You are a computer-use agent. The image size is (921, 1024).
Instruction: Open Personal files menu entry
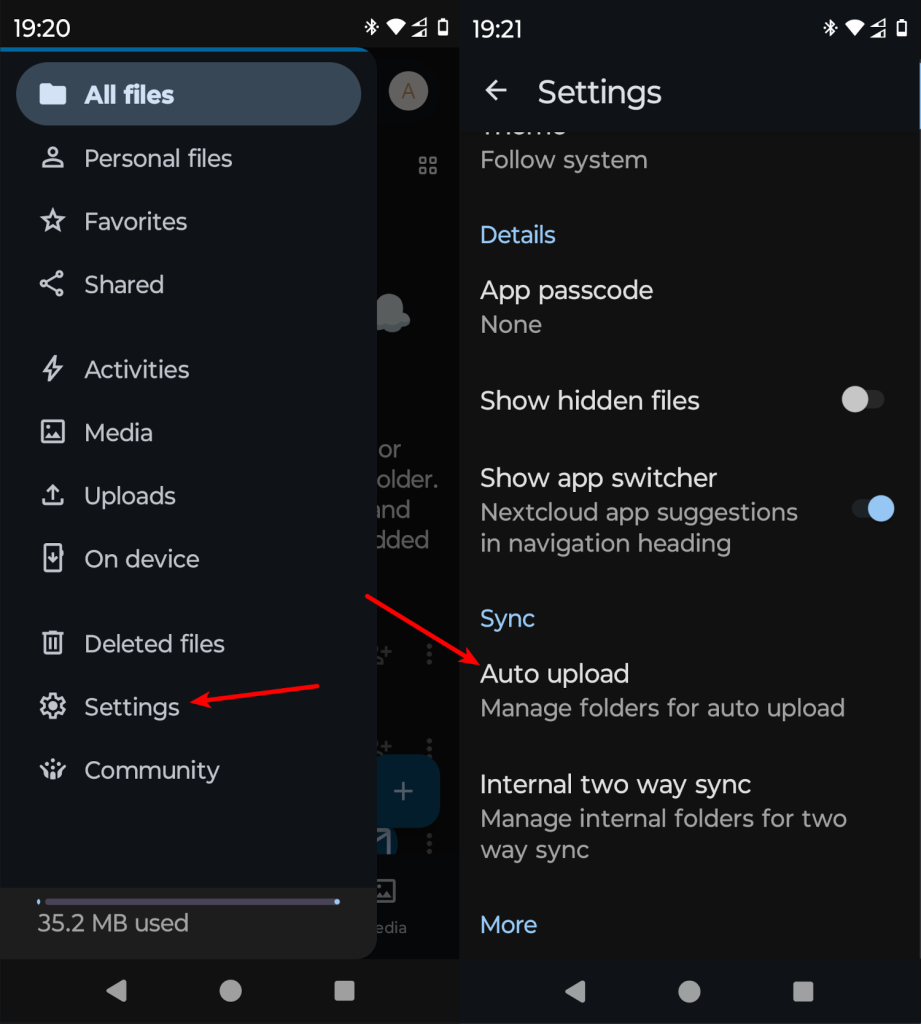point(158,158)
